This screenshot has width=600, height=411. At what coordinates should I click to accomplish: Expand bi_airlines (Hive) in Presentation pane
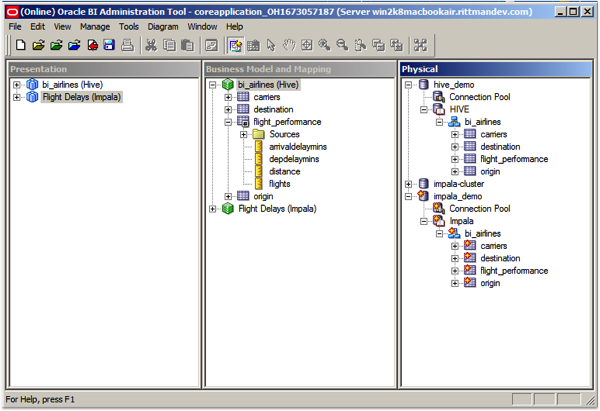(16, 85)
